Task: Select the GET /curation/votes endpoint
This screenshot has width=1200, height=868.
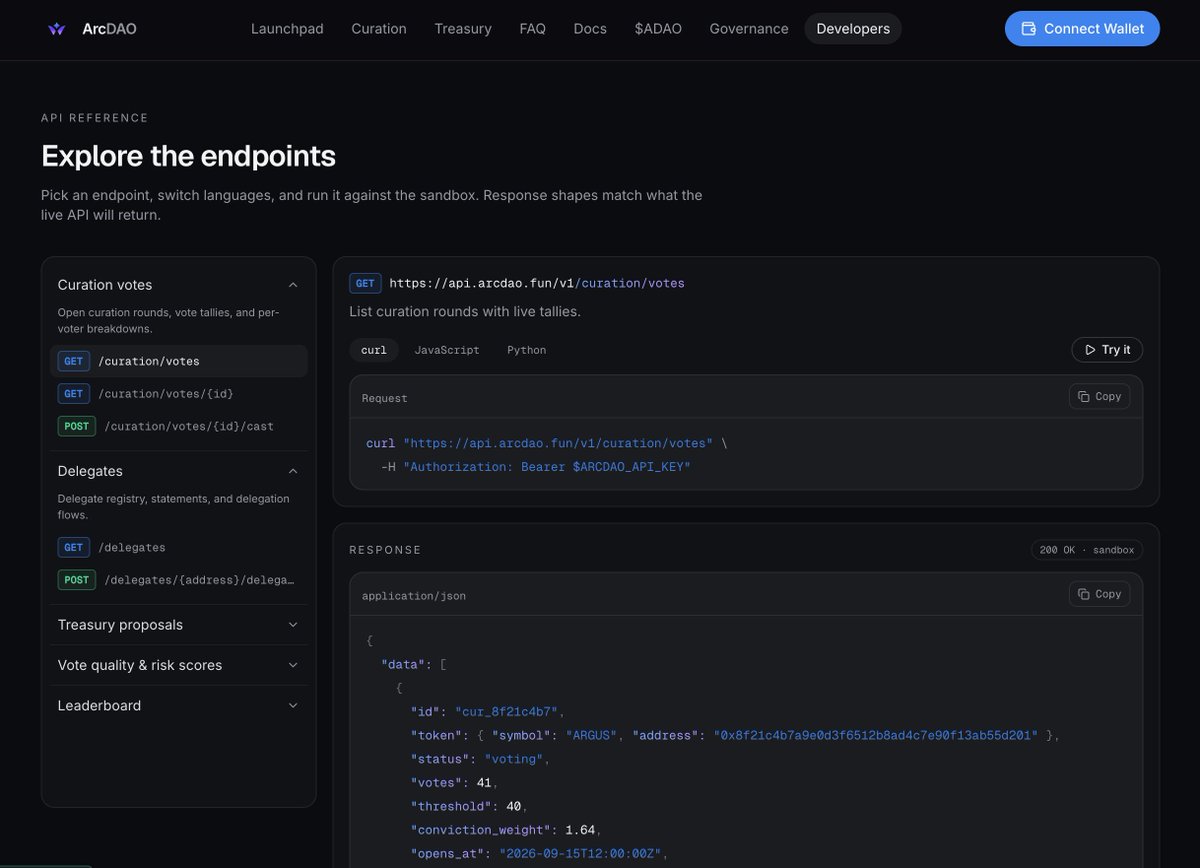Action: pyautogui.click(x=178, y=361)
